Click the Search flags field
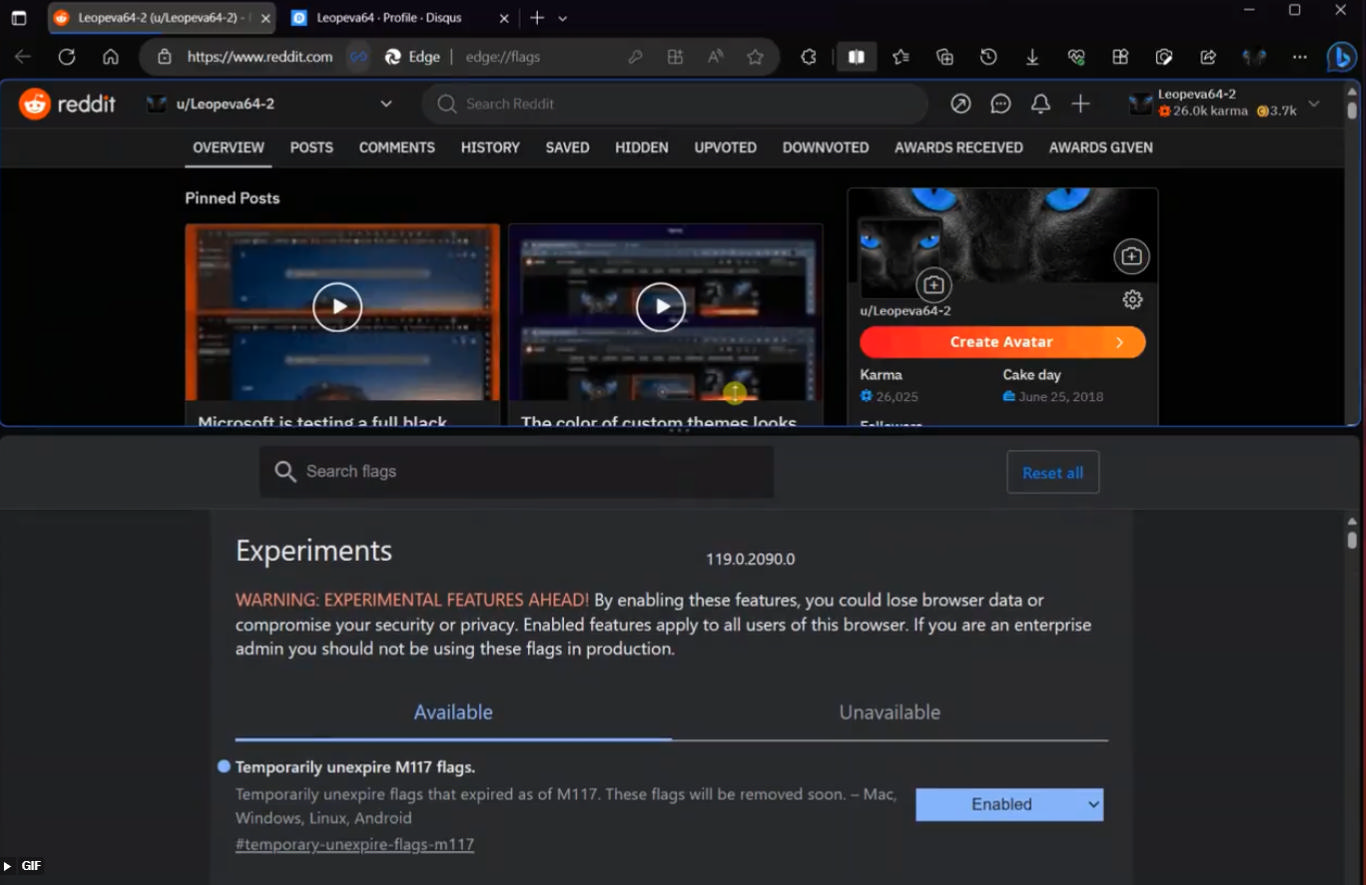This screenshot has height=885, width=1366. click(516, 472)
